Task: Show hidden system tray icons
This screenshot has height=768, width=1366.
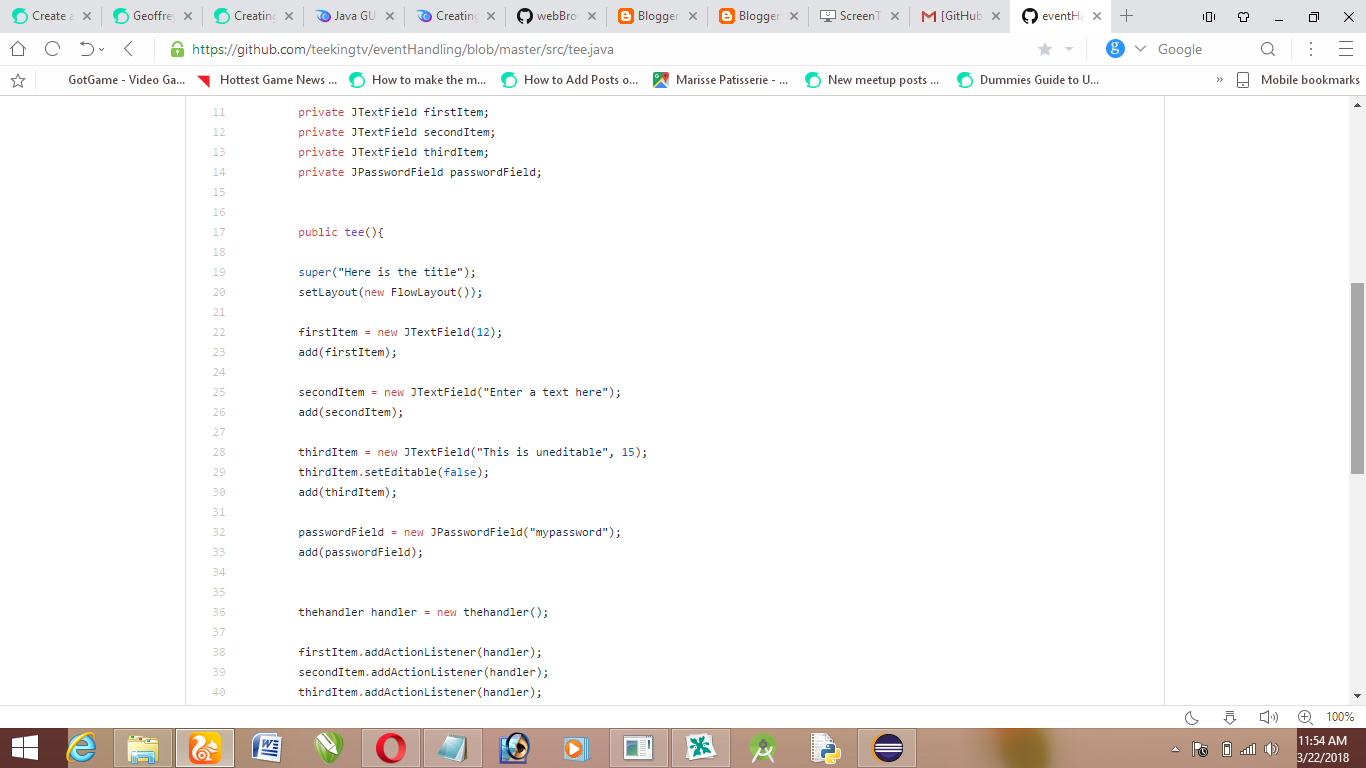Action: (1175, 749)
